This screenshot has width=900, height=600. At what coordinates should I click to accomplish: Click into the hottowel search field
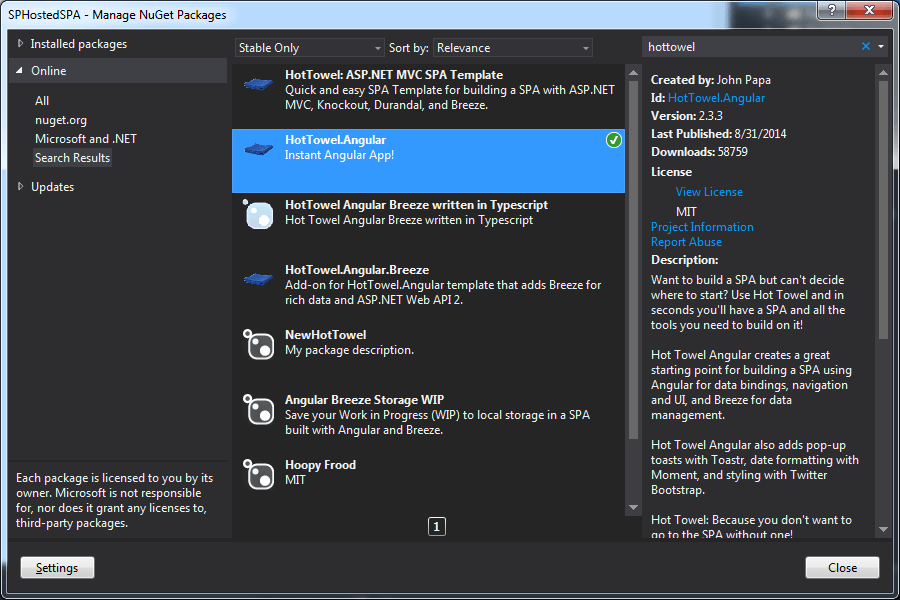(x=752, y=47)
